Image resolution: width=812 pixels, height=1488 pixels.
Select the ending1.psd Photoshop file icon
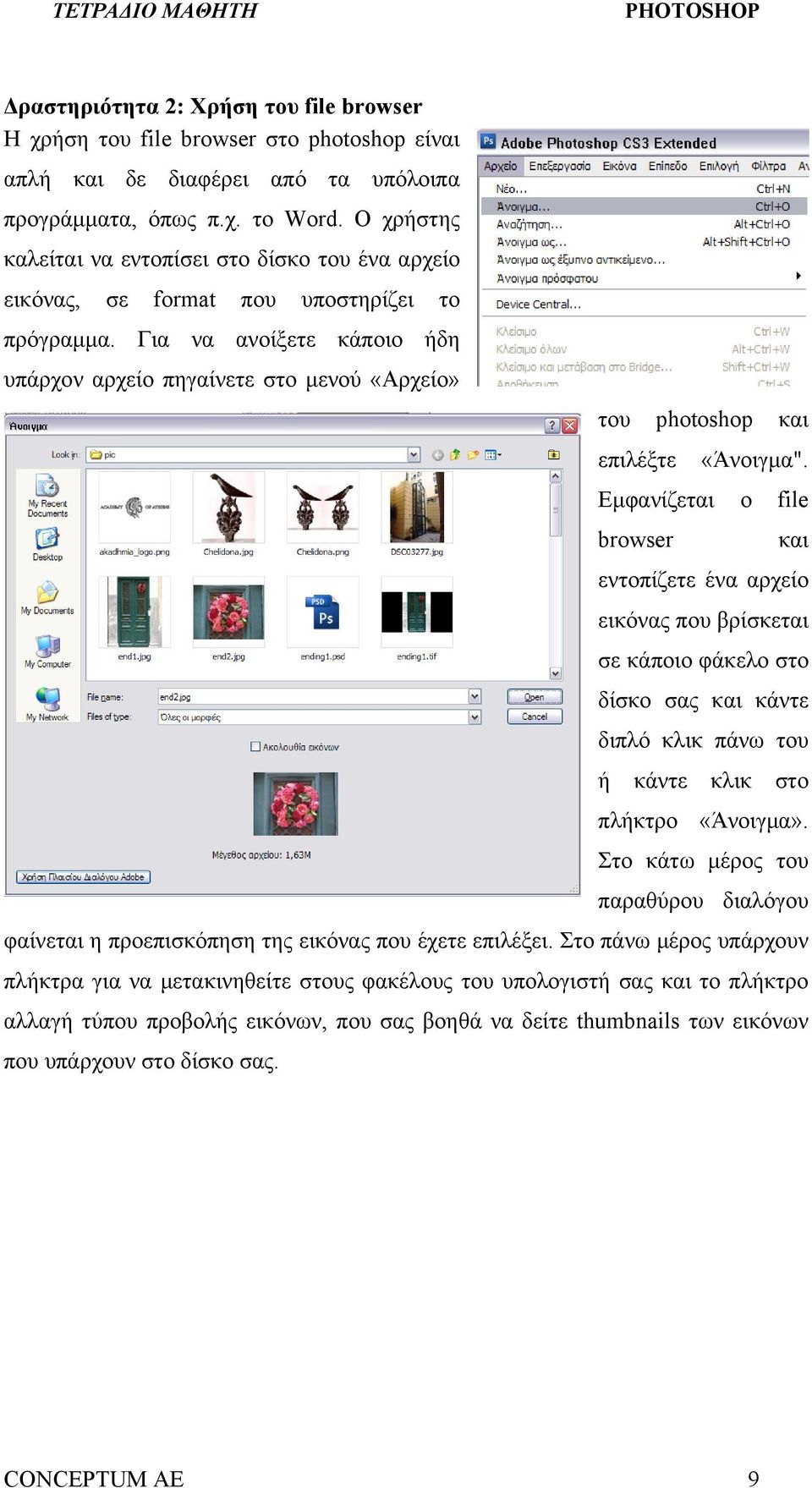tap(322, 611)
